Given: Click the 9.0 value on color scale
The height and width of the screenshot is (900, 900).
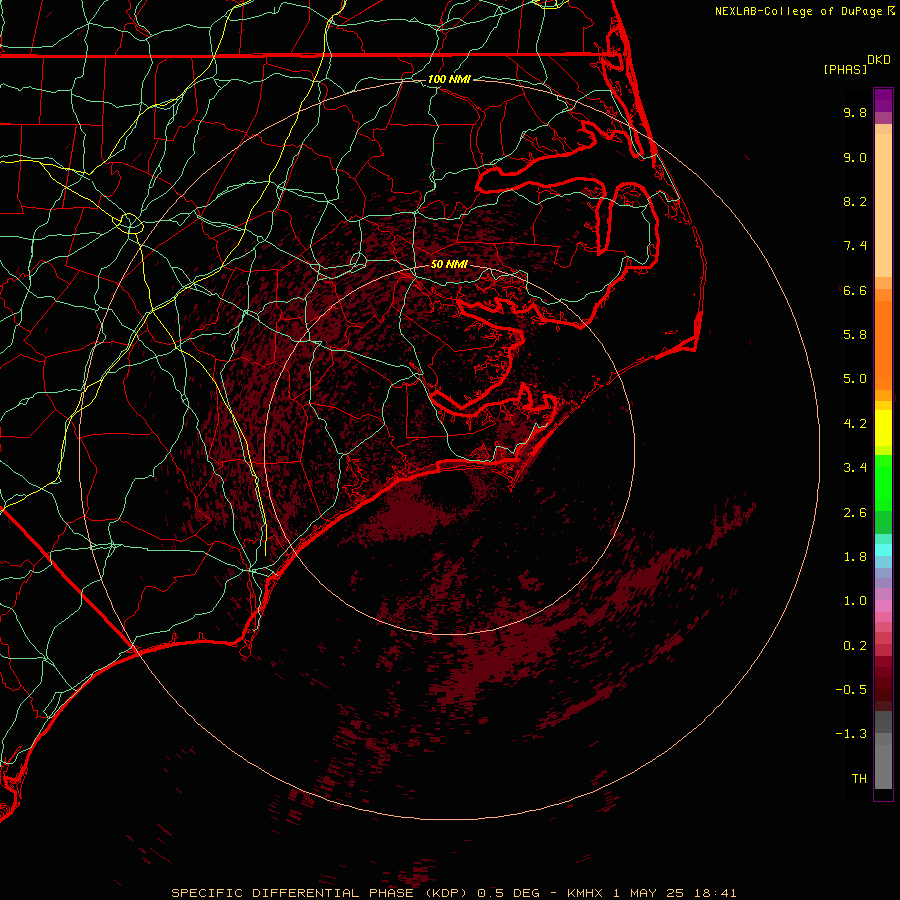Looking at the screenshot, I should [x=855, y=157].
